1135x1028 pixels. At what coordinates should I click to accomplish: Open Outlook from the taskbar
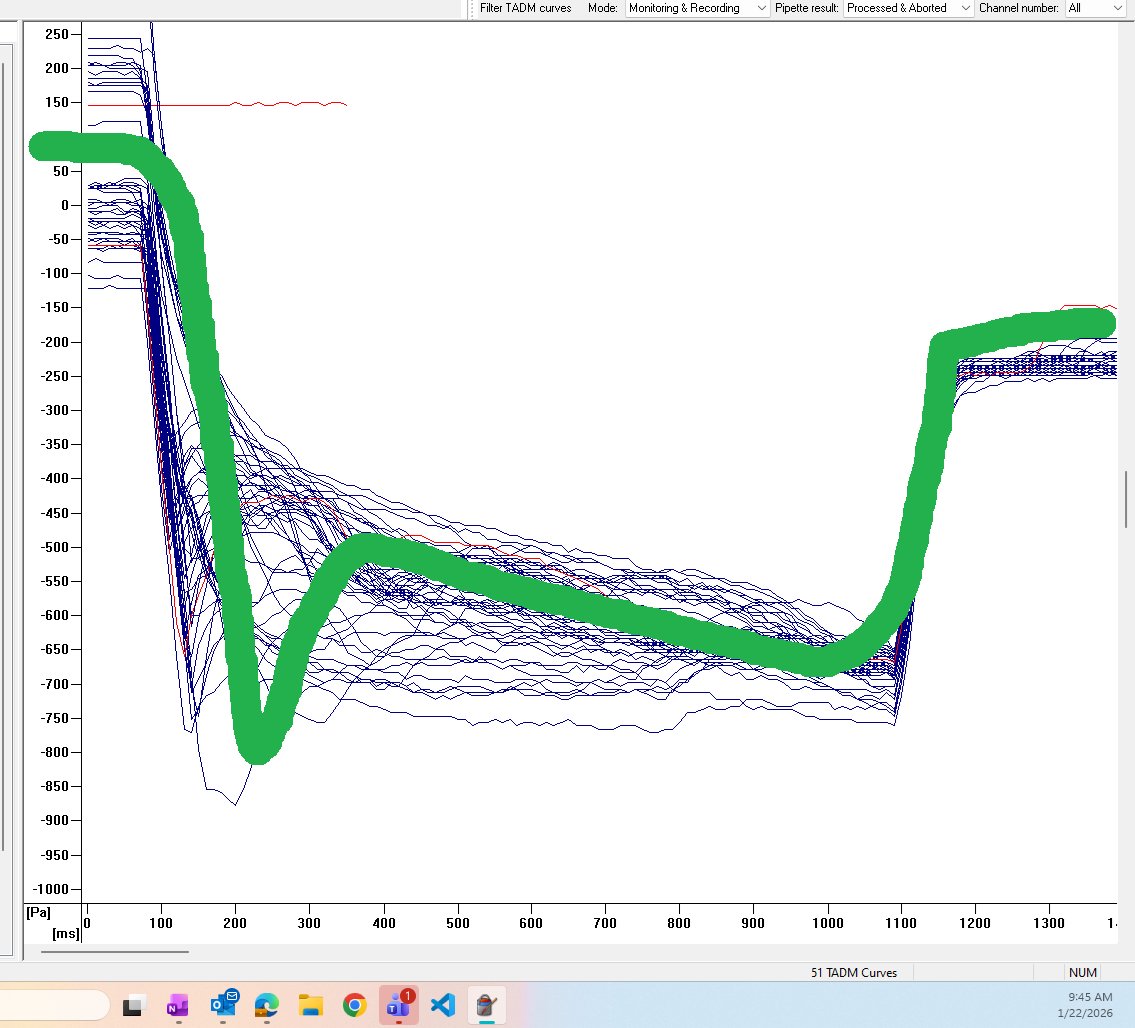pyautogui.click(x=223, y=1005)
